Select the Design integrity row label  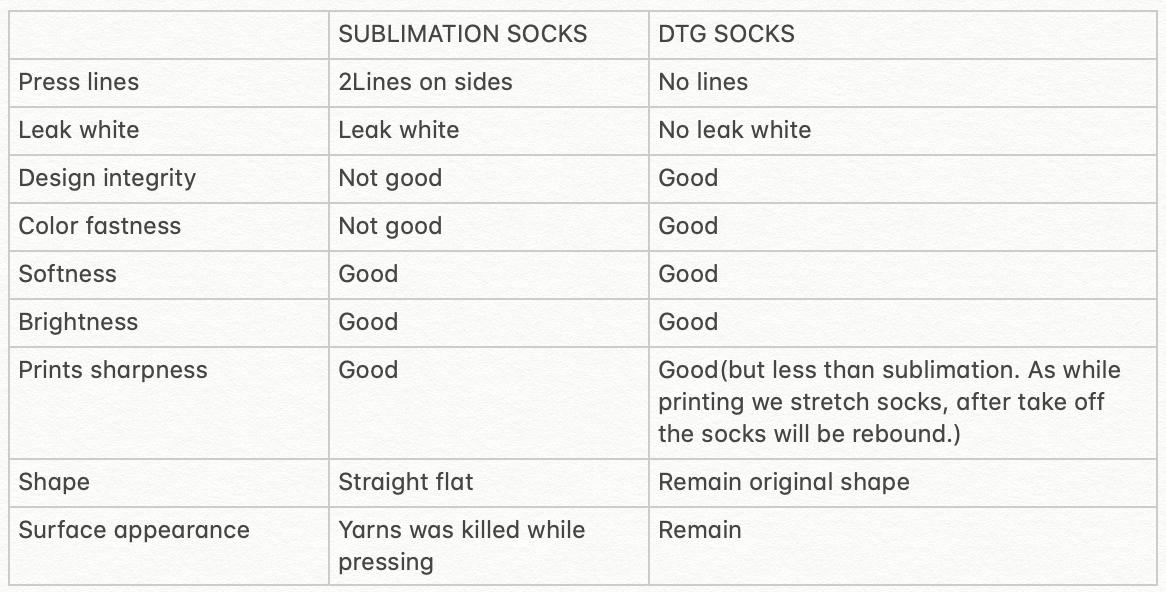coord(107,178)
